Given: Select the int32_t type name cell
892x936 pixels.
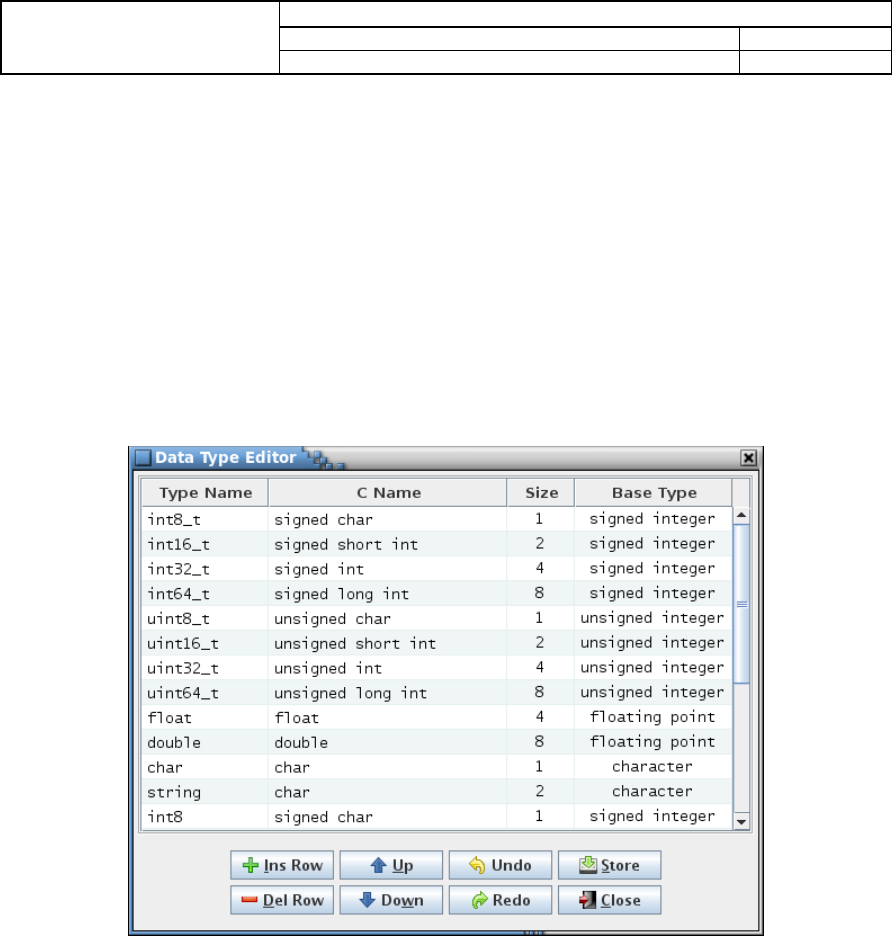Looking at the screenshot, I should click(x=205, y=569).
